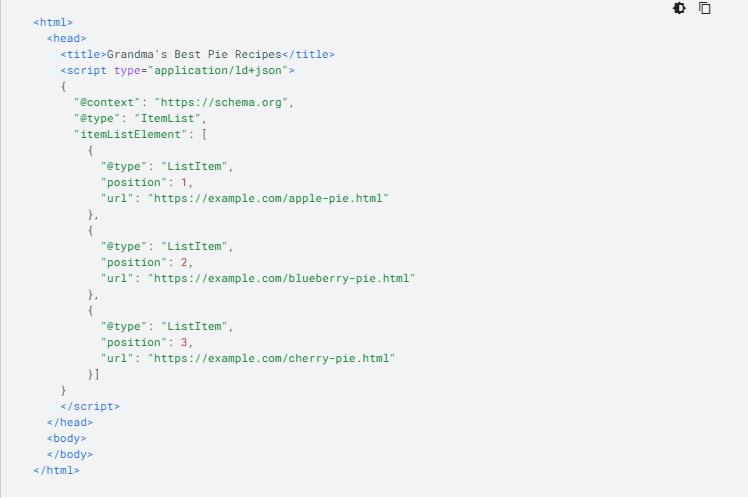Screen dimensions: 748x500
Task: Click the cherry-pie.html URL string
Action: (271, 358)
